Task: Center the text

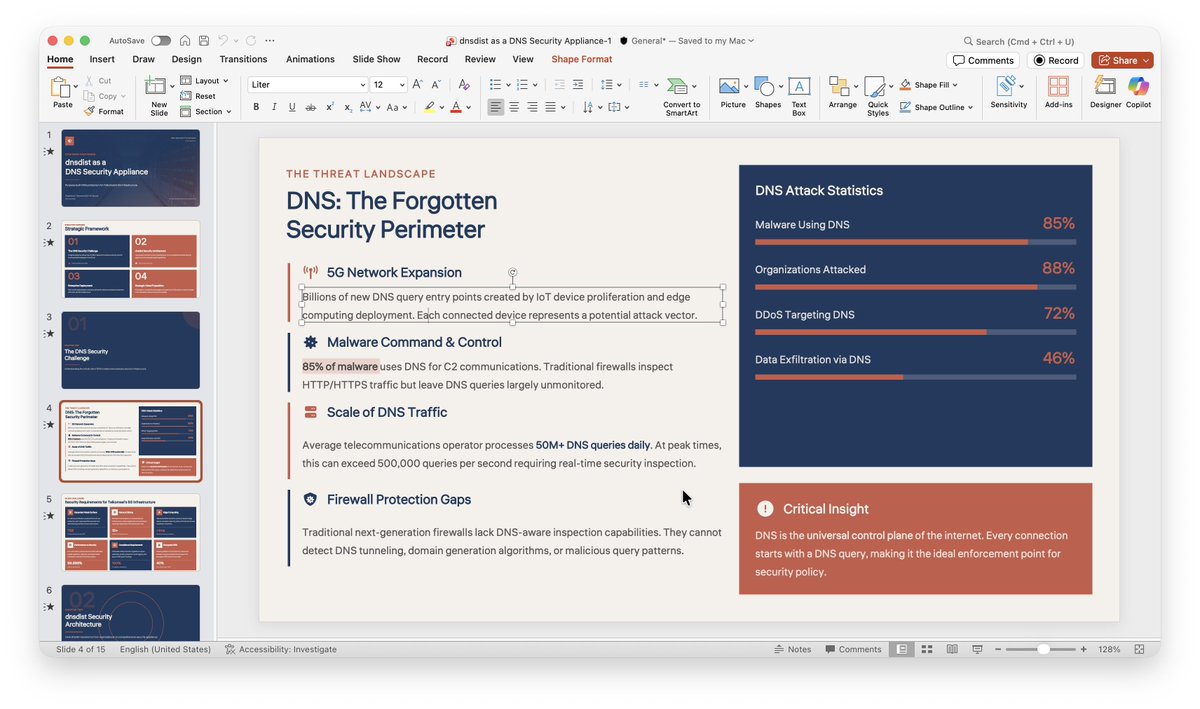Action: click(x=514, y=107)
